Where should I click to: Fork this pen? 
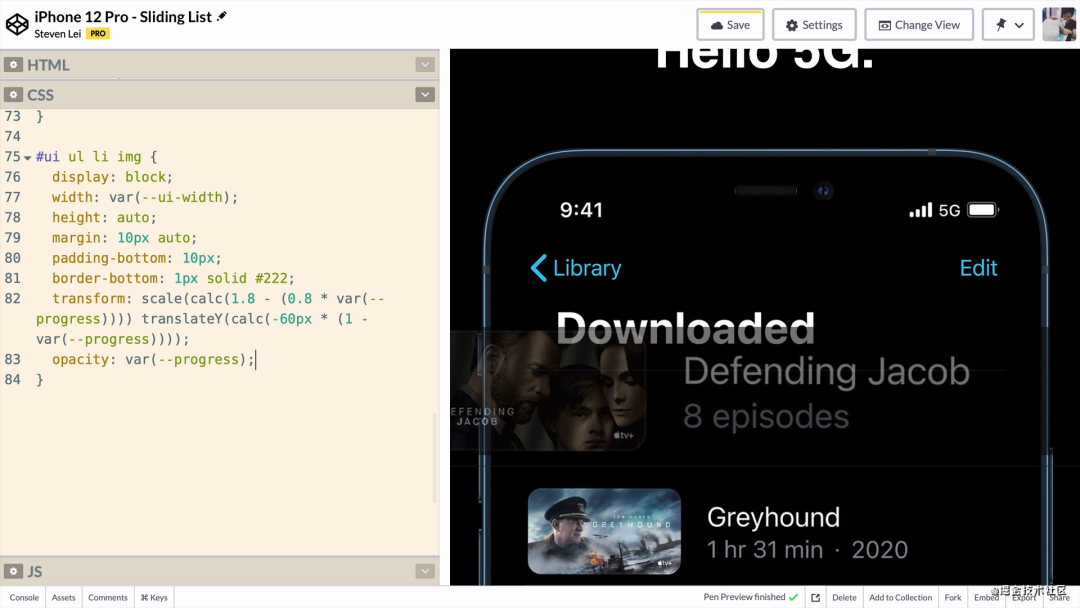953,597
